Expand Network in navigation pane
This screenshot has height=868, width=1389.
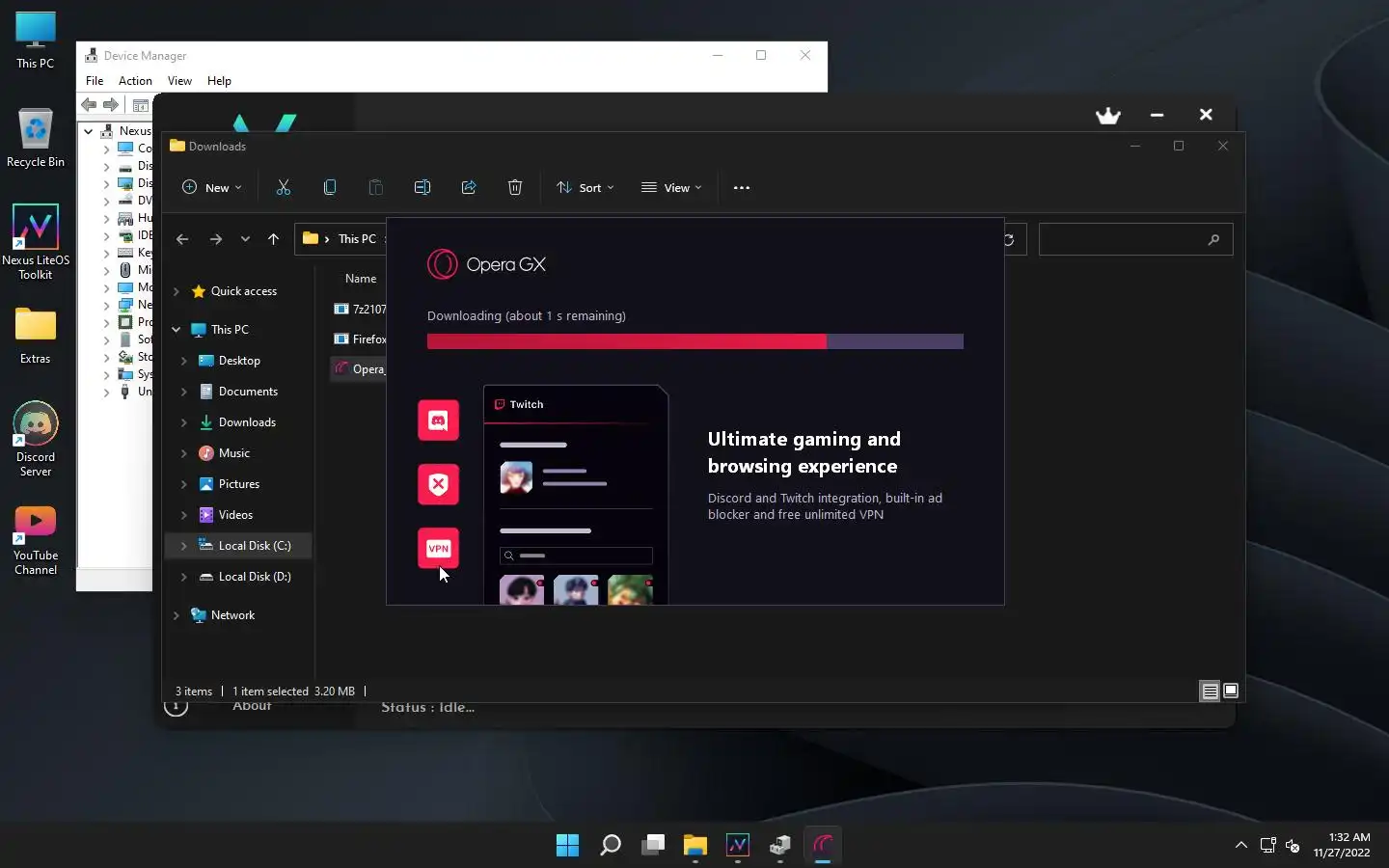(176, 615)
